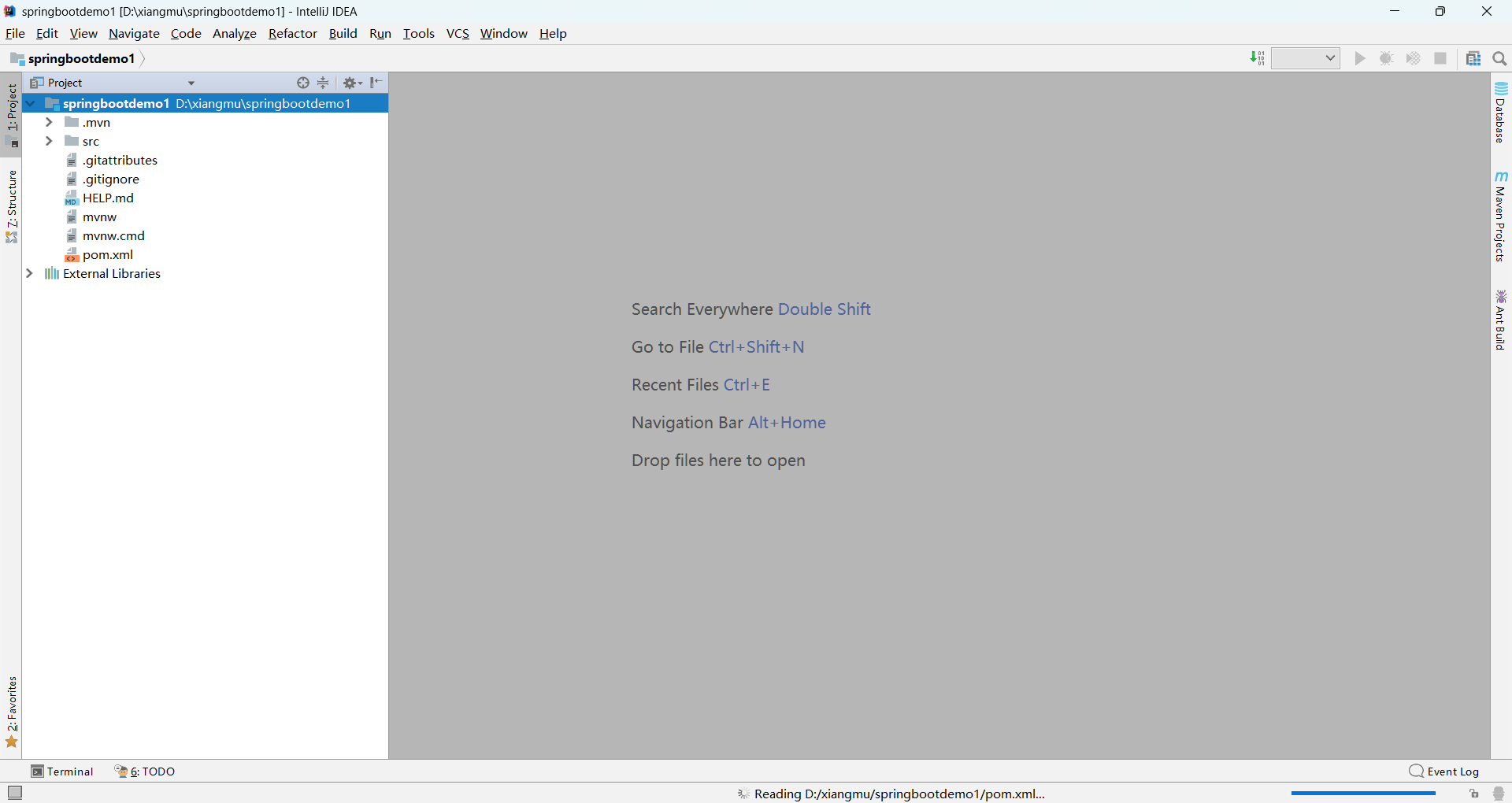Toggle the Z: Structure side tab
Viewport: 1512px width, 803px height.
tap(11, 206)
